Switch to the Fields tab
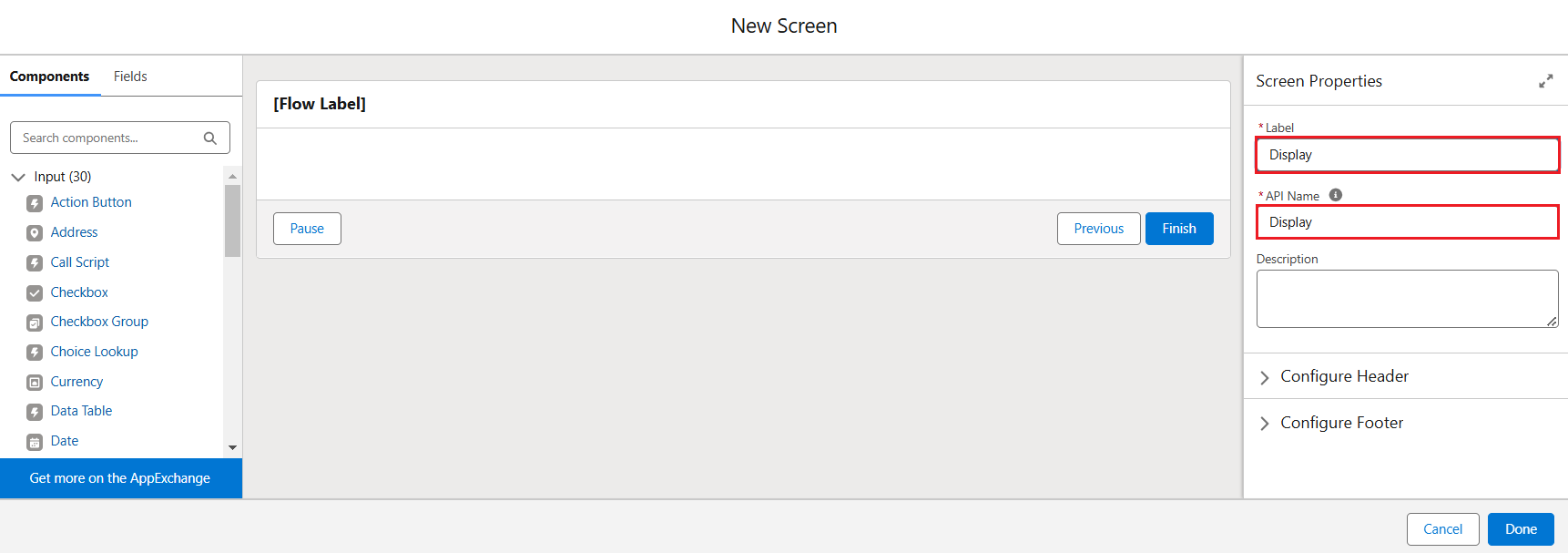This screenshot has width=1568, height=553. pos(130,77)
